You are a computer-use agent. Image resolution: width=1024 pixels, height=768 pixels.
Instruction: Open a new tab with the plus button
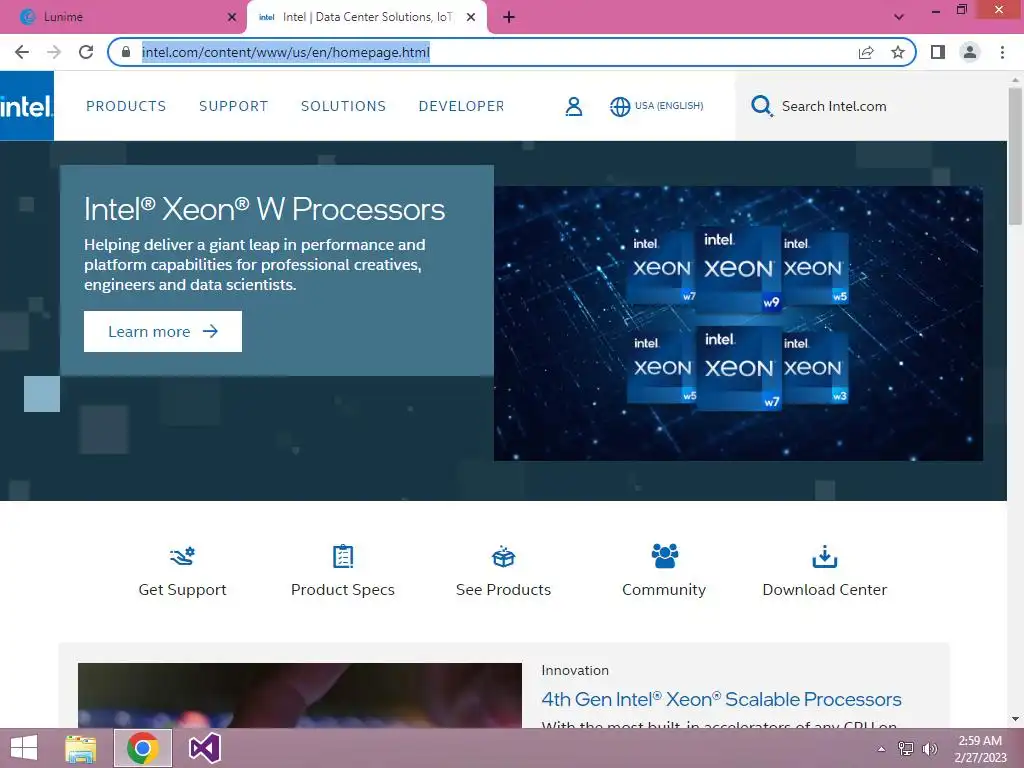tap(509, 17)
